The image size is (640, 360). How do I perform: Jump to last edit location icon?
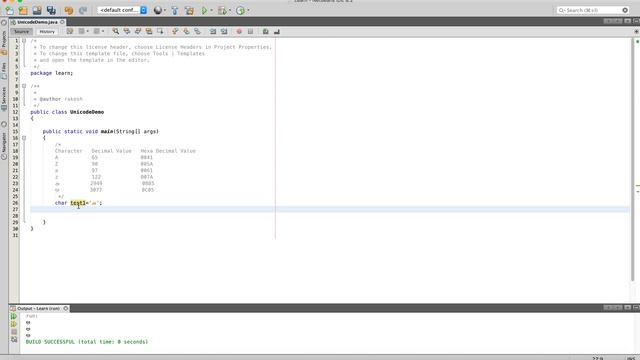point(70,31)
